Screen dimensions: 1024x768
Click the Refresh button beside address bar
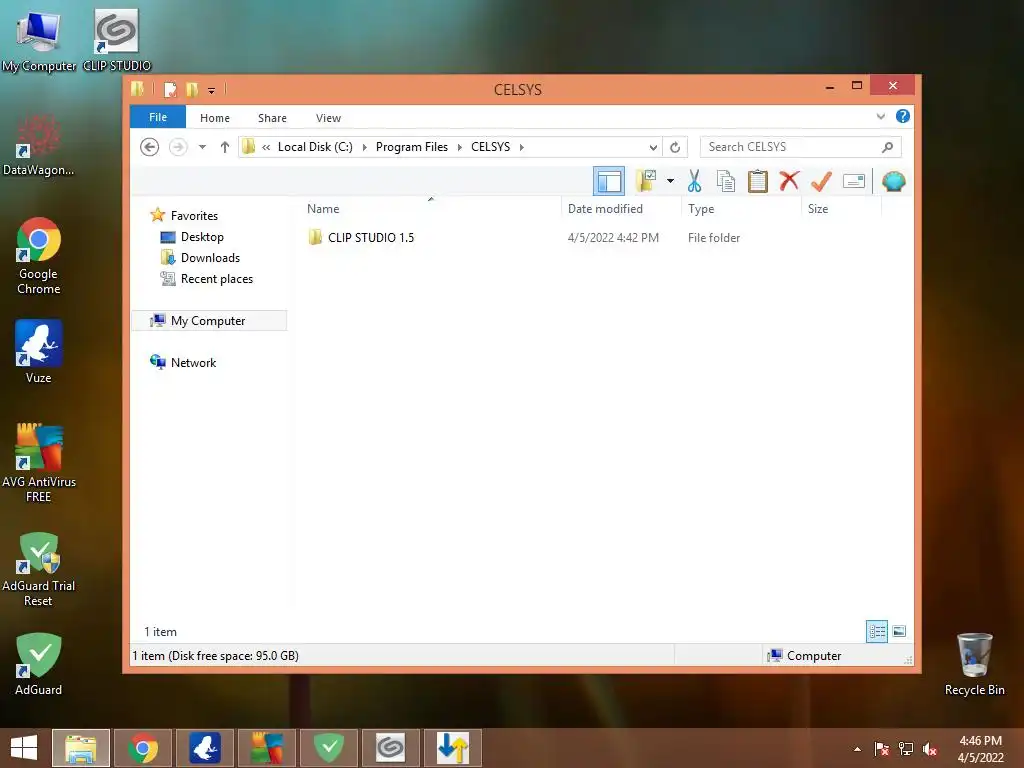click(675, 147)
